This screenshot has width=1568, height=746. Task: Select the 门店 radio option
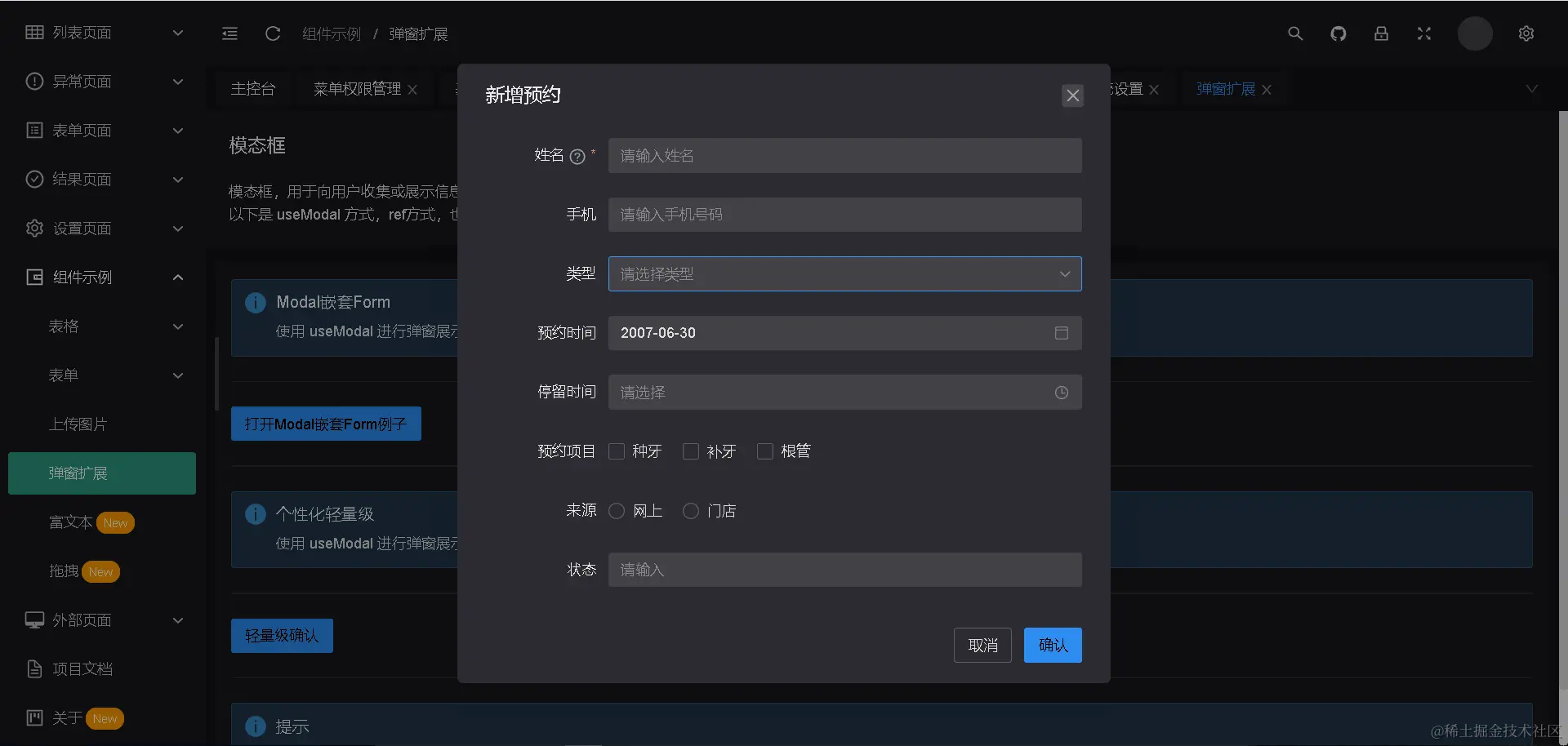[x=691, y=511]
